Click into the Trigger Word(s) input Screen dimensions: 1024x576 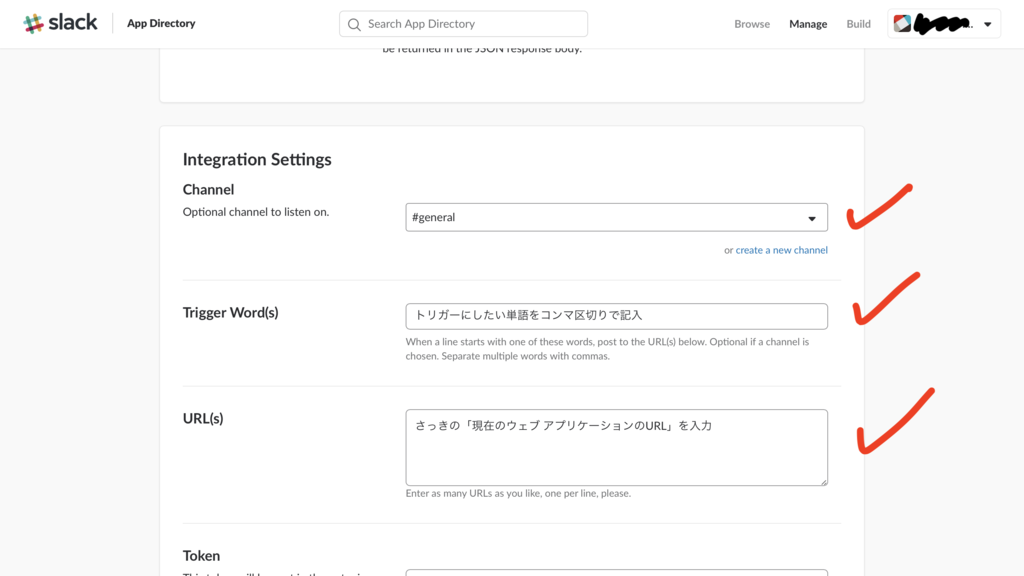(616, 316)
